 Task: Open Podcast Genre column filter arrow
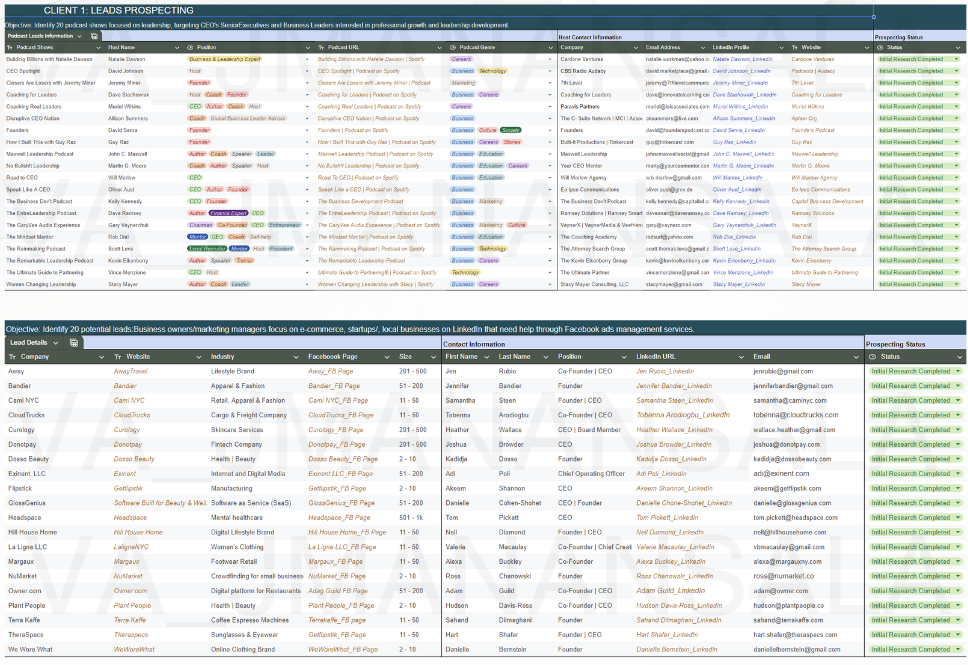(x=550, y=48)
